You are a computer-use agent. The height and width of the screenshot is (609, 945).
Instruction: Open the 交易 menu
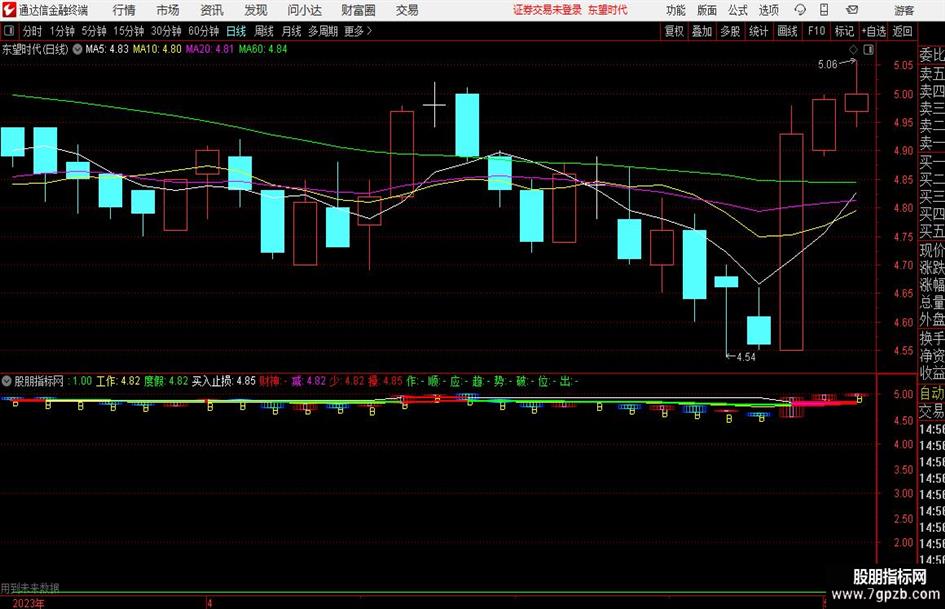tap(407, 10)
